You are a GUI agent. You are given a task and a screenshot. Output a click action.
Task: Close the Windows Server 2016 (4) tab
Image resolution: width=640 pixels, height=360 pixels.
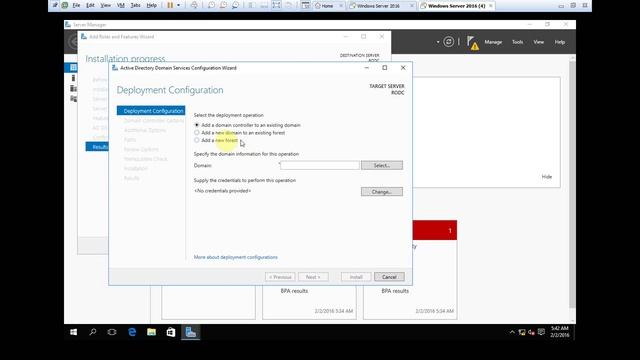click(x=491, y=6)
